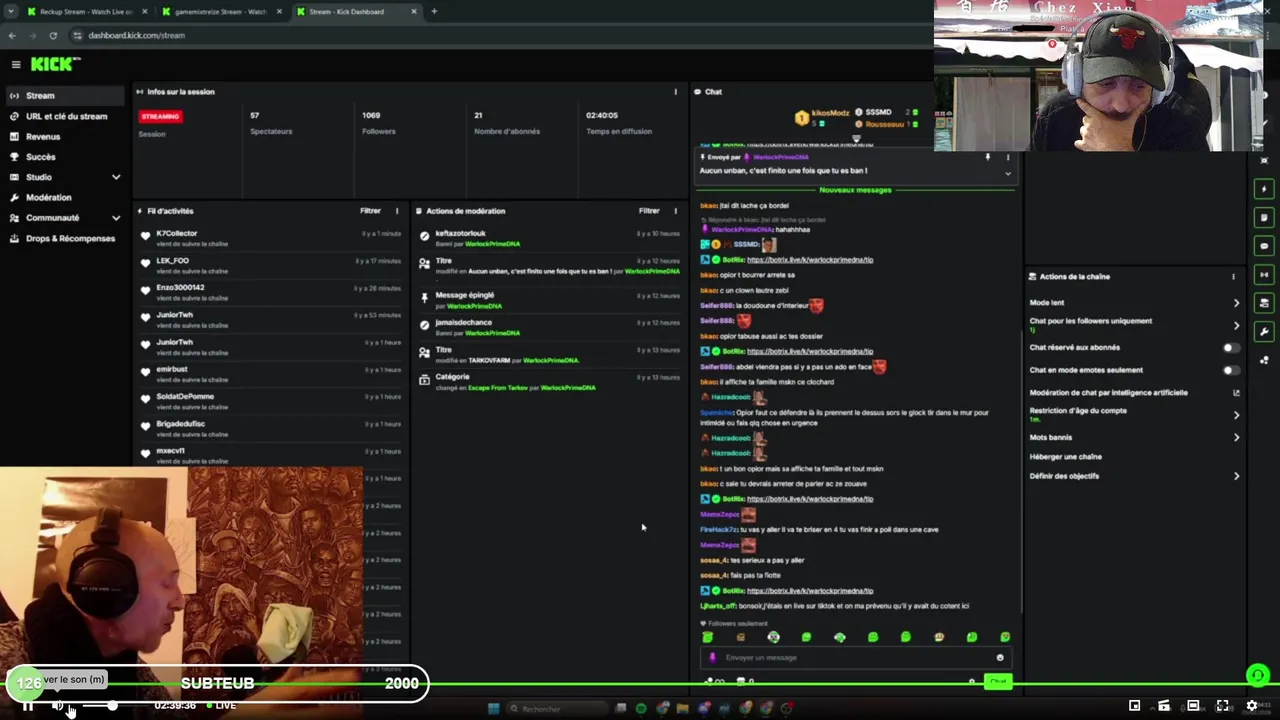Image resolution: width=1280 pixels, height=720 pixels.
Task: Click the chat bubble icon in the right rail
Action: coord(1264,246)
